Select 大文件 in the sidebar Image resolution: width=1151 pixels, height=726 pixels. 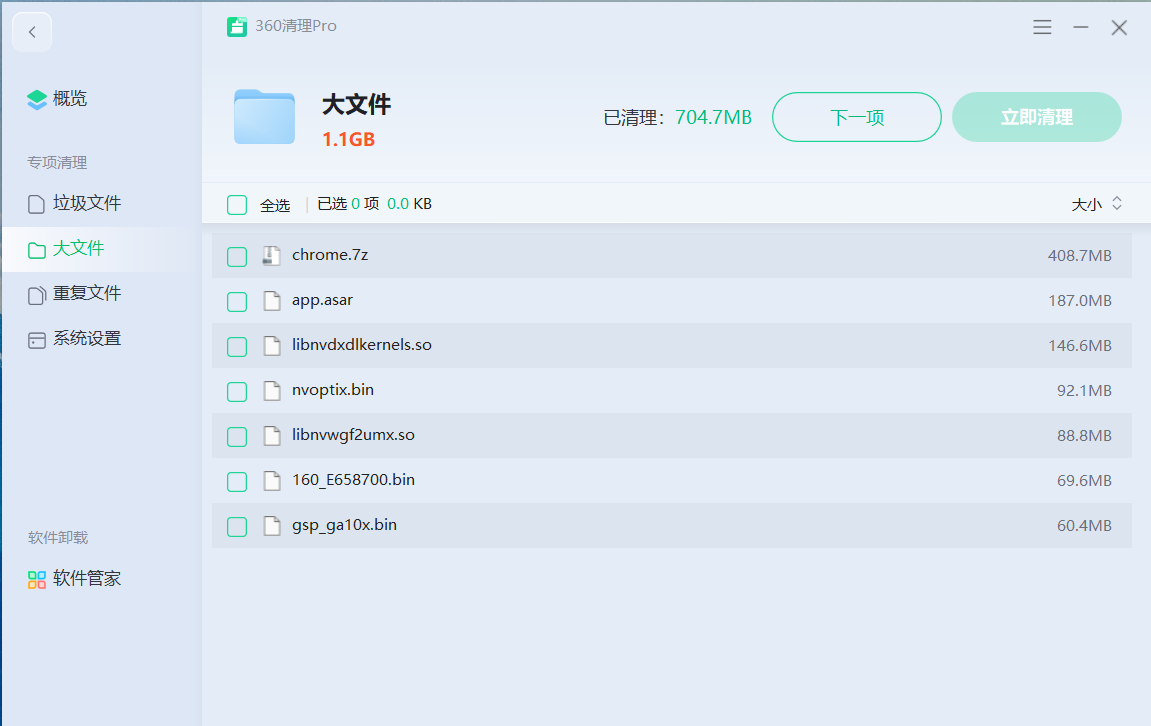(78, 249)
